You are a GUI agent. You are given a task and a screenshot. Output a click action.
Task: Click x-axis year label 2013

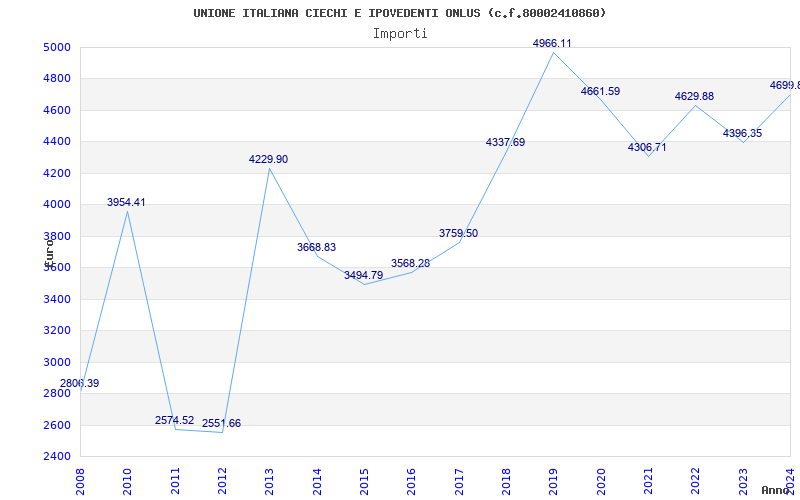(269, 481)
